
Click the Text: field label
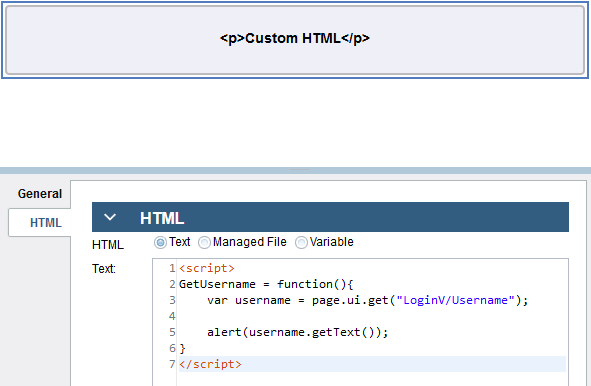(104, 269)
